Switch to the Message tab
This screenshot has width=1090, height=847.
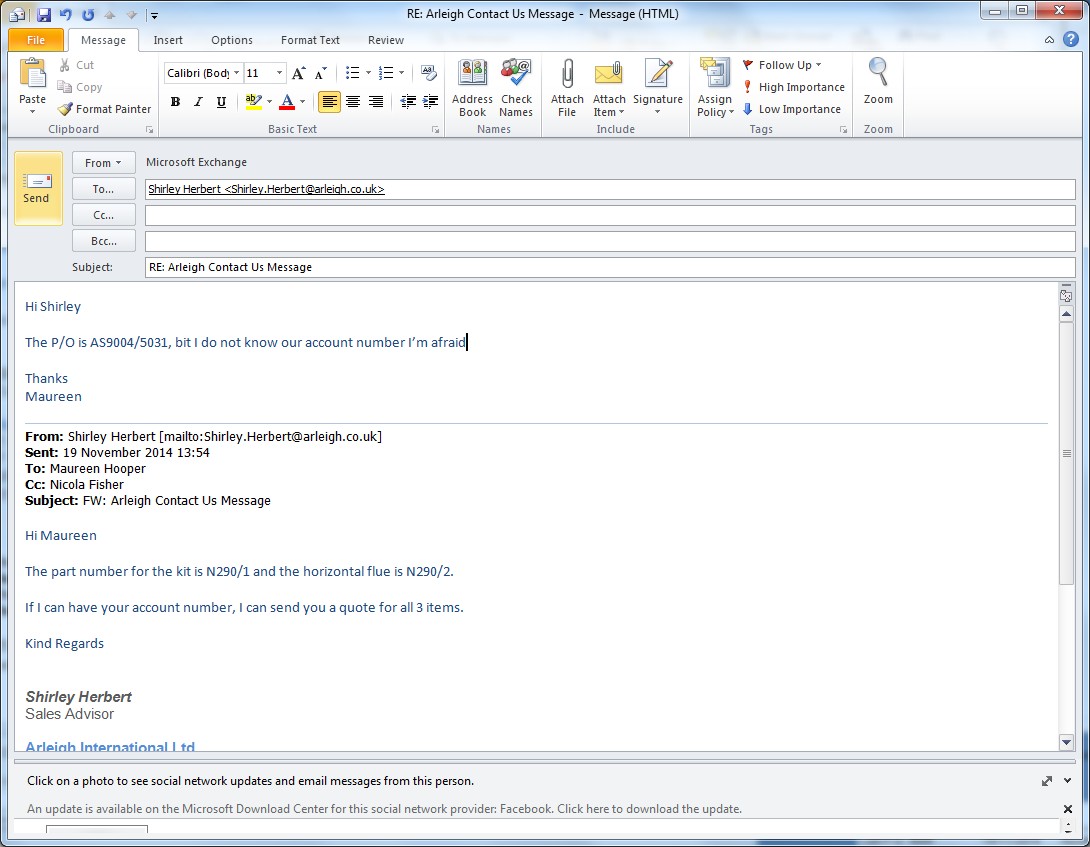pyautogui.click(x=103, y=40)
